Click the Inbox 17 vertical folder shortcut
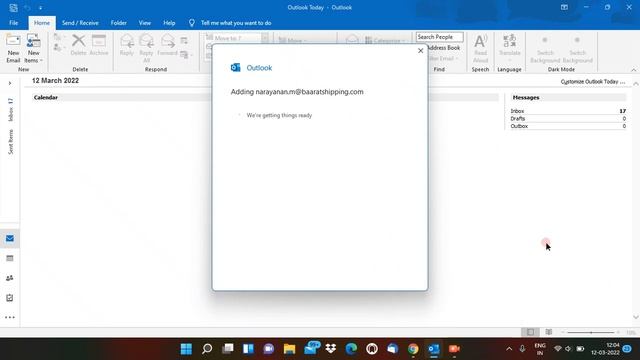The width and height of the screenshot is (640, 360). point(11,109)
